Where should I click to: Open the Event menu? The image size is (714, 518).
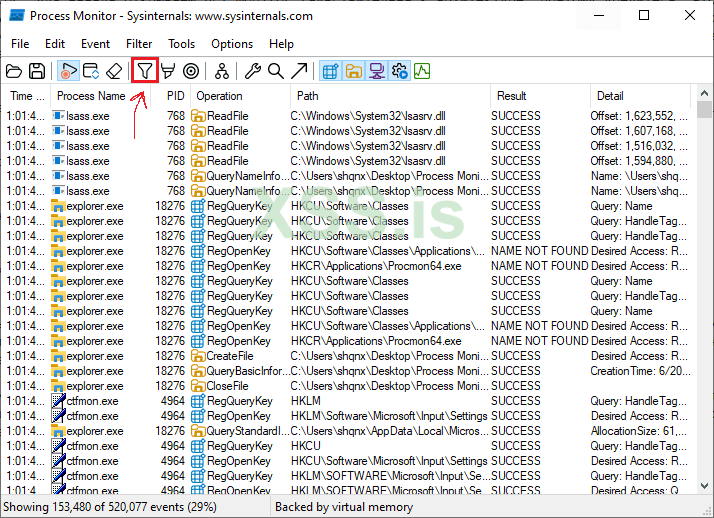coord(95,44)
